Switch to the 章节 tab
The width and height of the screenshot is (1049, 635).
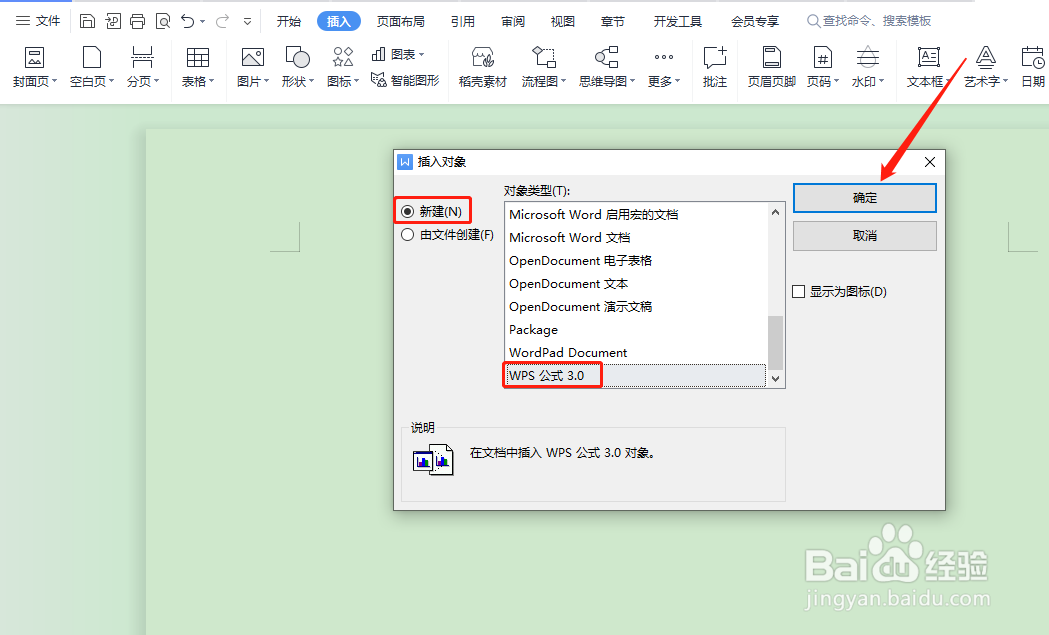click(x=612, y=21)
